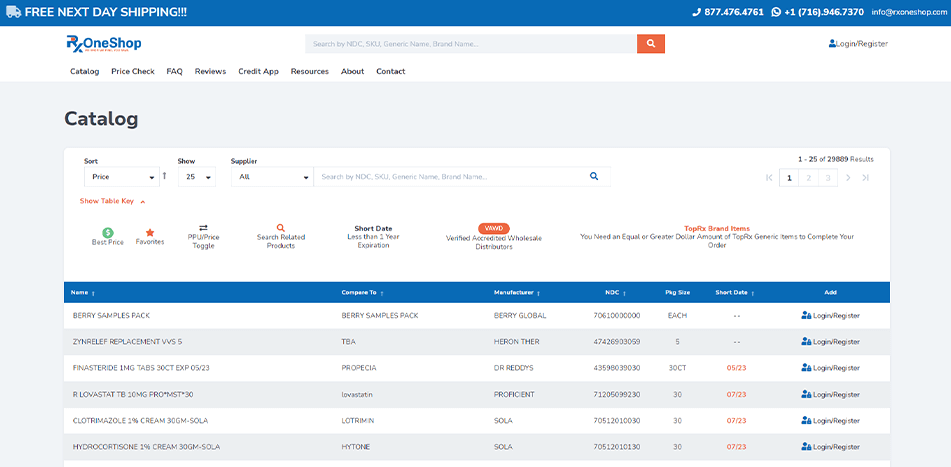Click Login/Register for R LOVASTAT row
The height and width of the screenshot is (467, 951).
coord(830,394)
